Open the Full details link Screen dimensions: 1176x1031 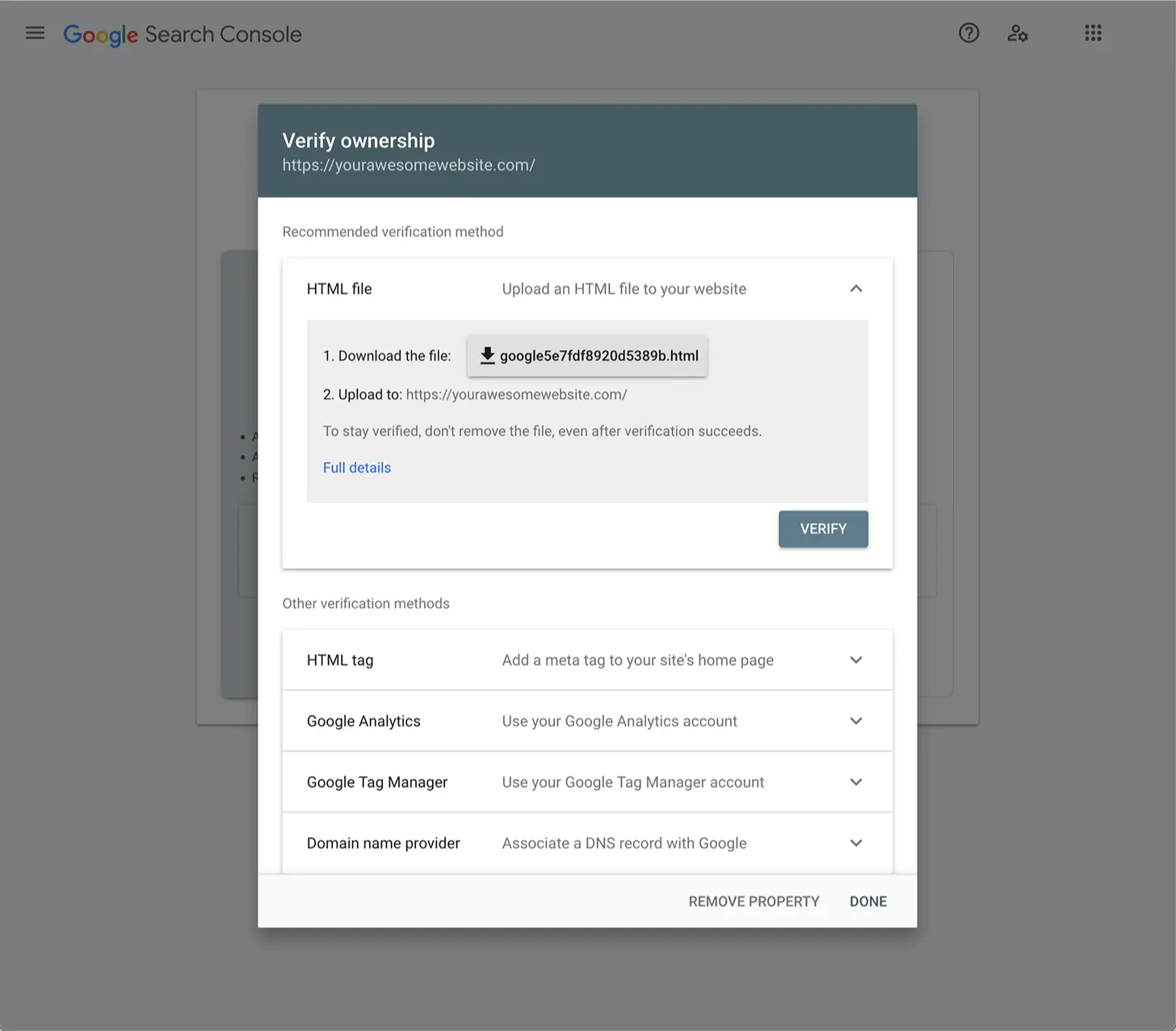point(356,467)
